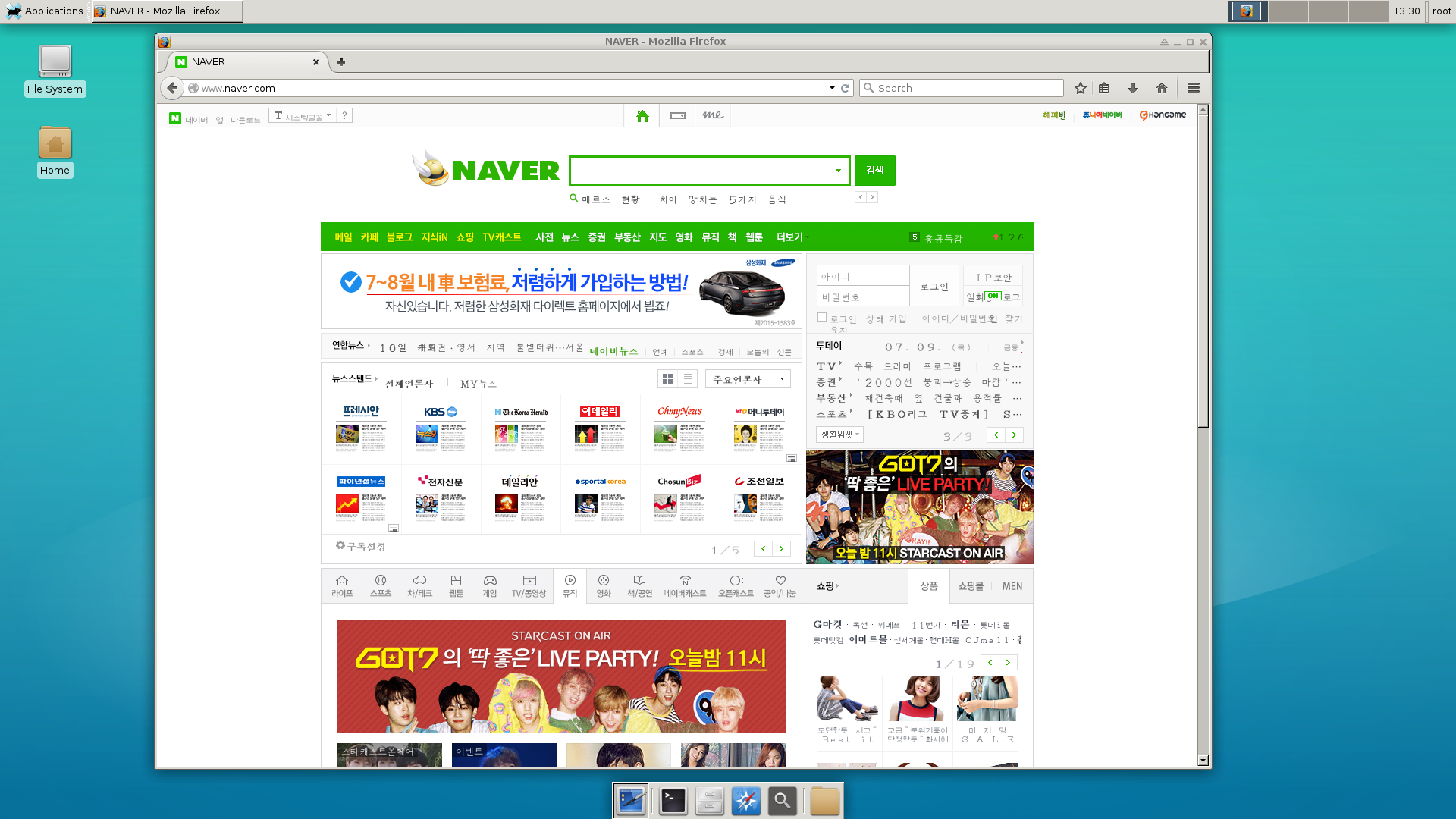The height and width of the screenshot is (819, 1456).
Task: Open the 주요언론사 dropdown
Action: 748,378
